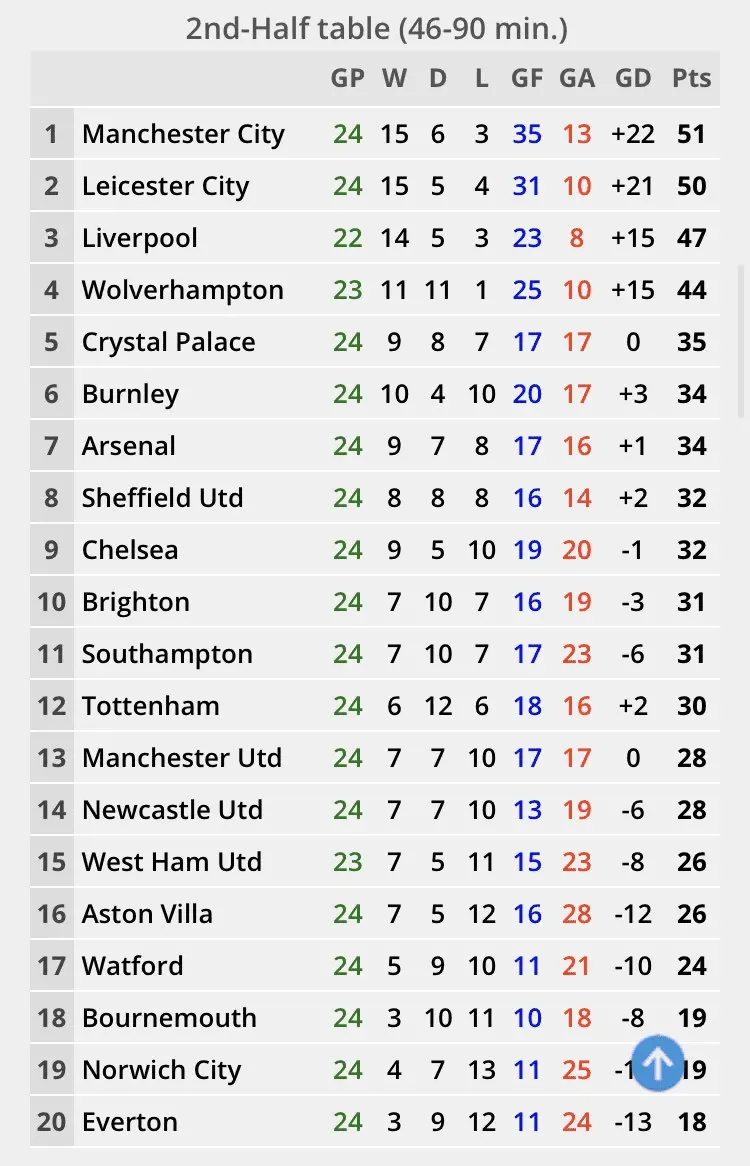Open Crystal Palace team page

[168, 342]
